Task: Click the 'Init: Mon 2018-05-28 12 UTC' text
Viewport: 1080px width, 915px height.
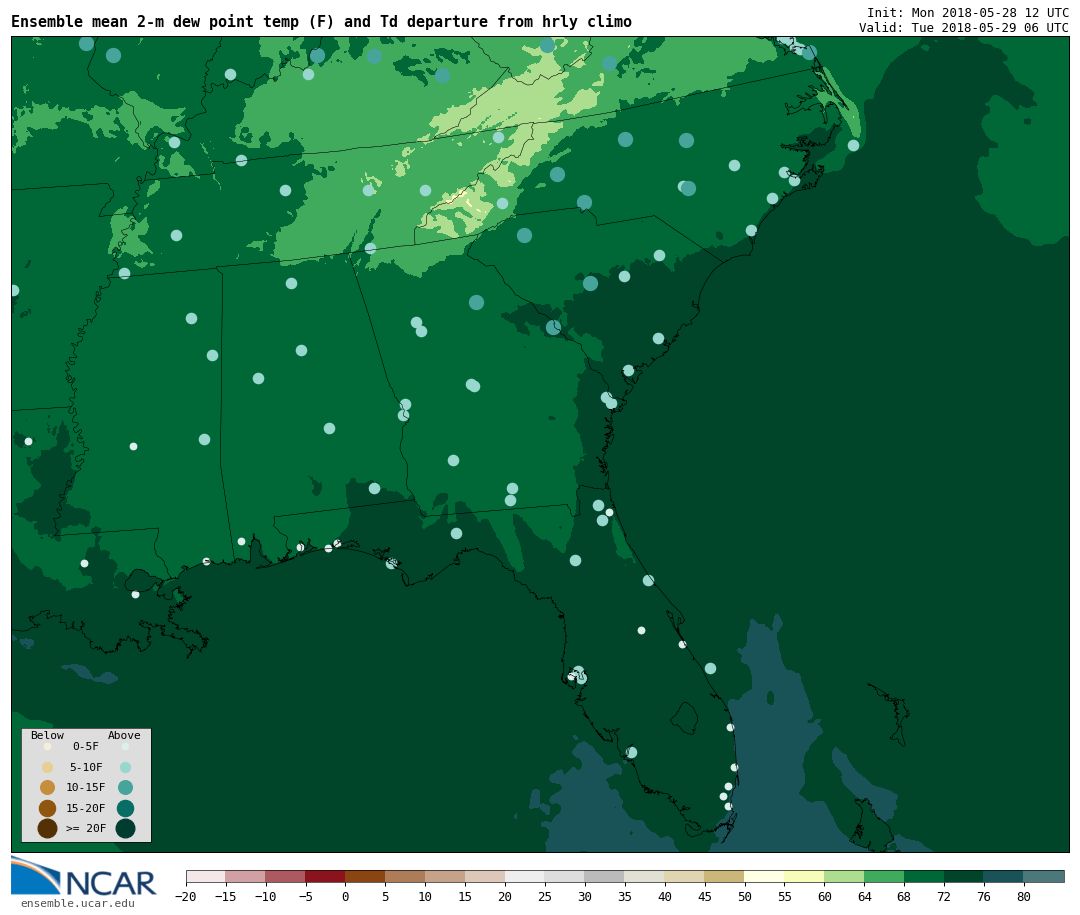Action: point(968,13)
